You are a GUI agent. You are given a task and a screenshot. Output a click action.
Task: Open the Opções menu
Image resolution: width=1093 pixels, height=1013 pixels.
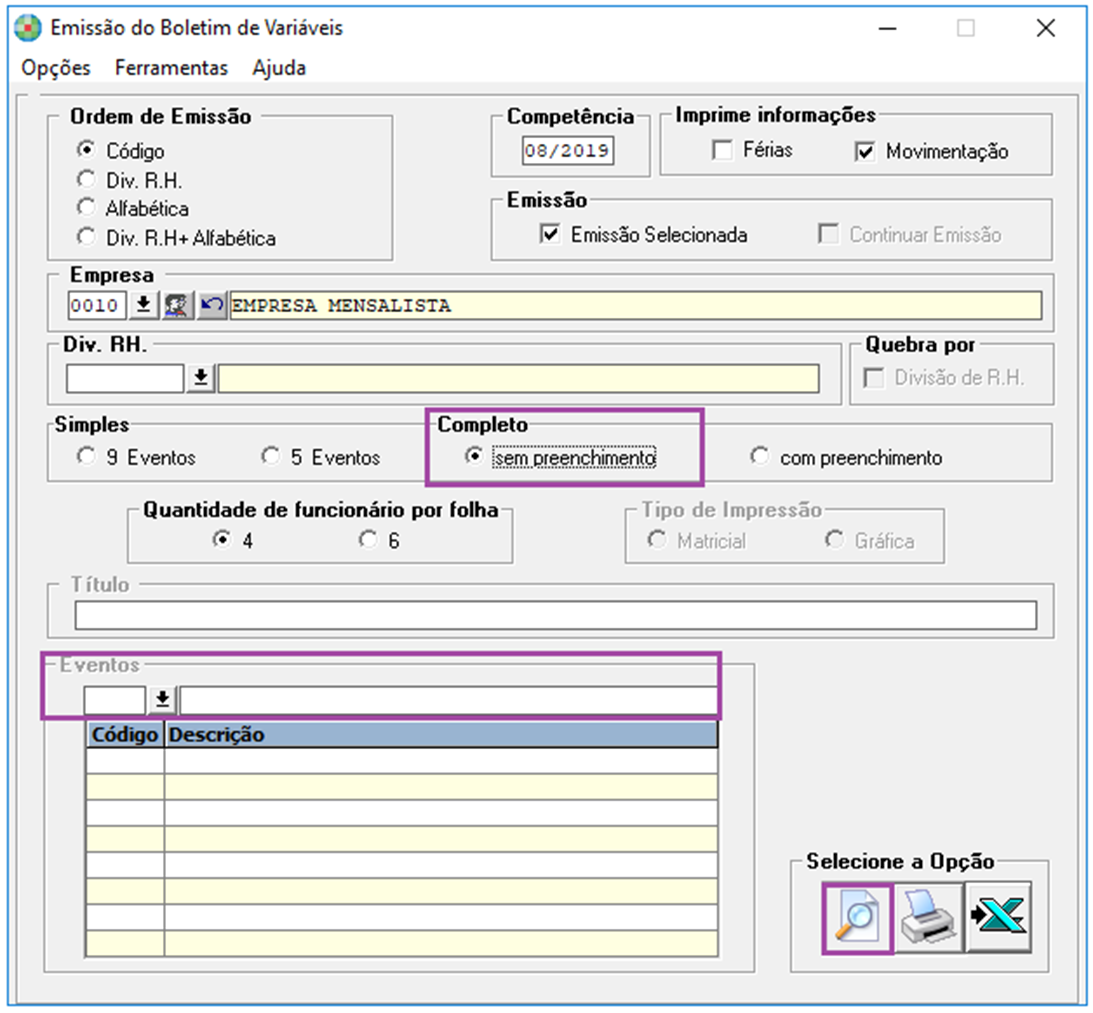[x=56, y=68]
